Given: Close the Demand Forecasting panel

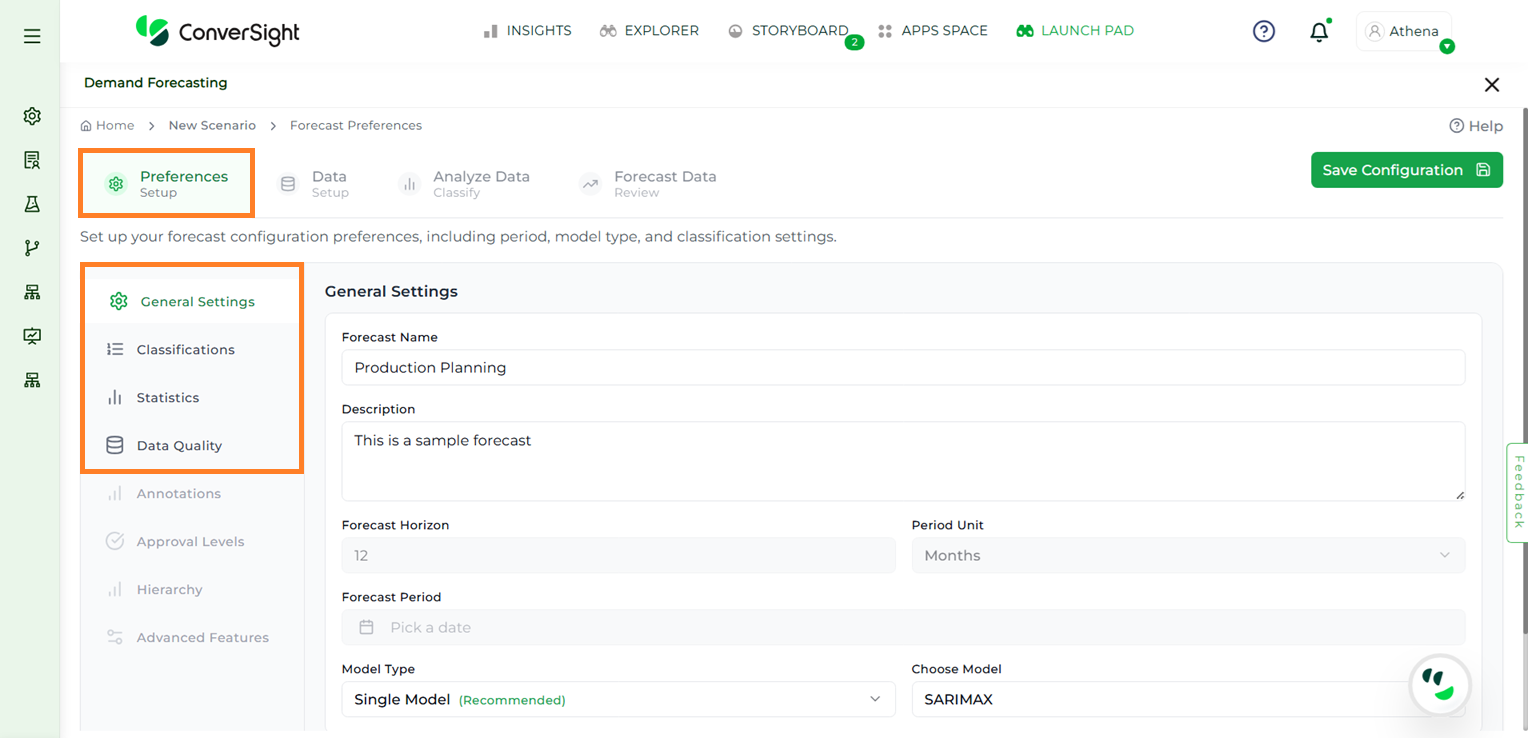Looking at the screenshot, I should coord(1491,85).
